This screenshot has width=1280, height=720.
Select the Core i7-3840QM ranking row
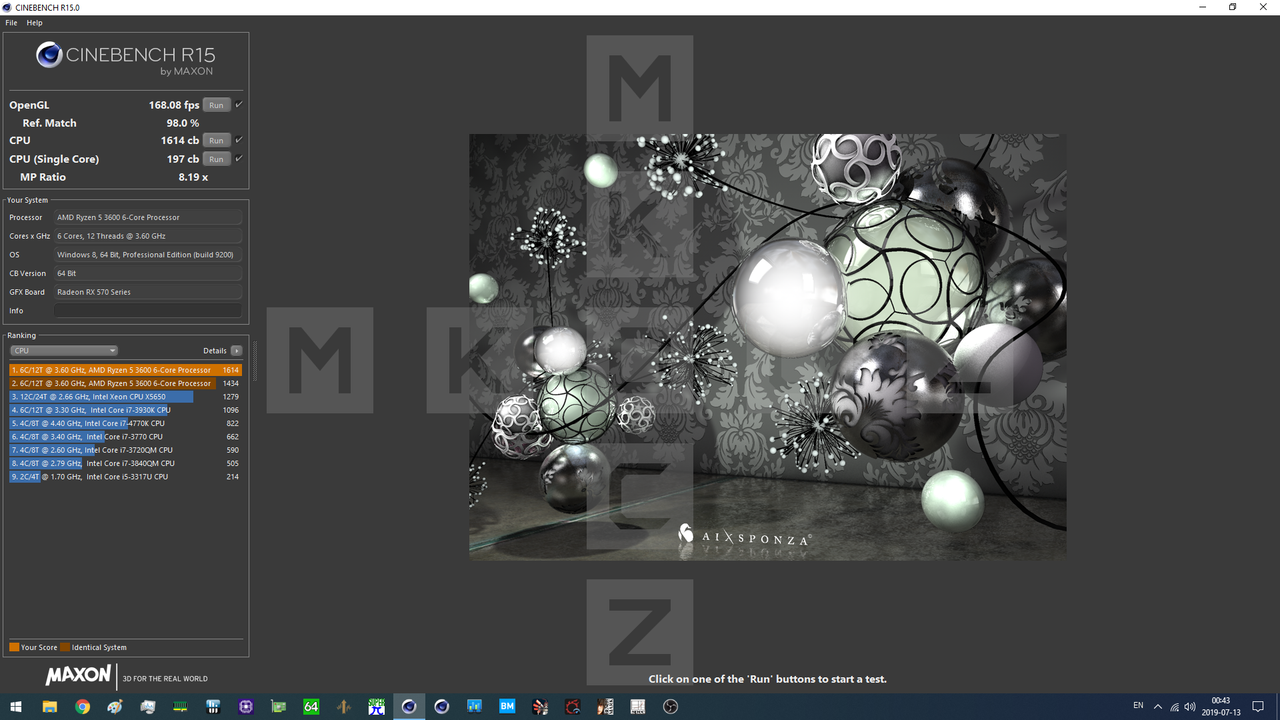[x=125, y=463]
